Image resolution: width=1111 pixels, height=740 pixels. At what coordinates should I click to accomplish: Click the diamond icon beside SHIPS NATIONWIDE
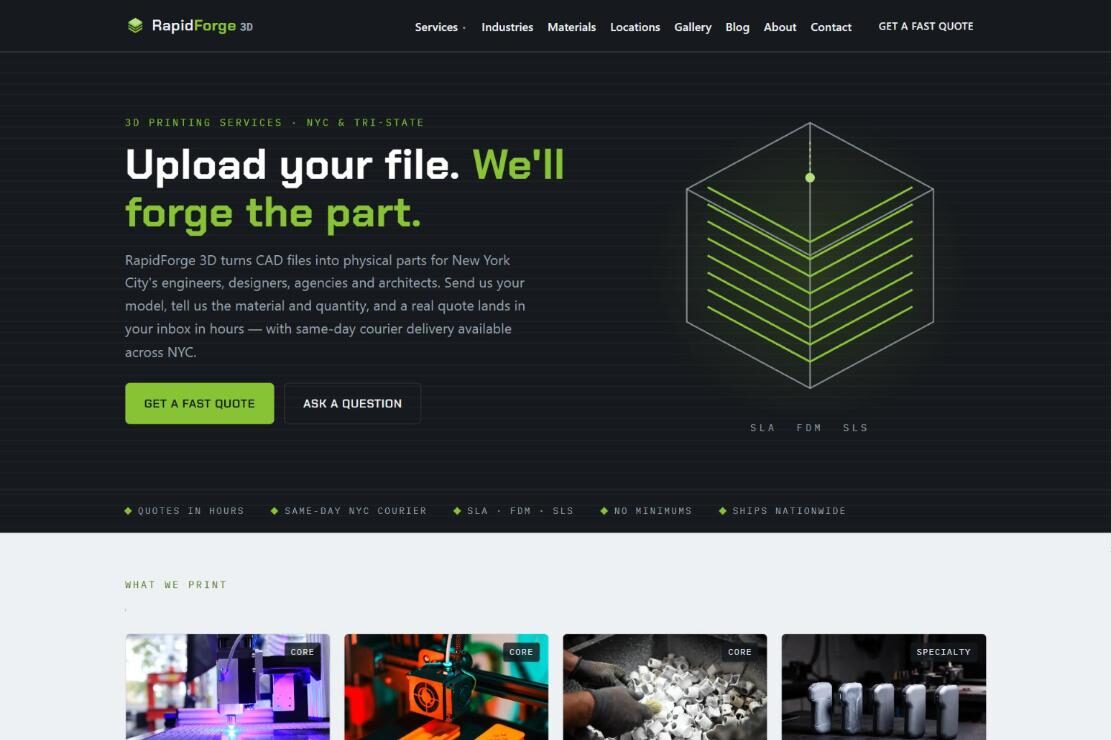(x=723, y=510)
